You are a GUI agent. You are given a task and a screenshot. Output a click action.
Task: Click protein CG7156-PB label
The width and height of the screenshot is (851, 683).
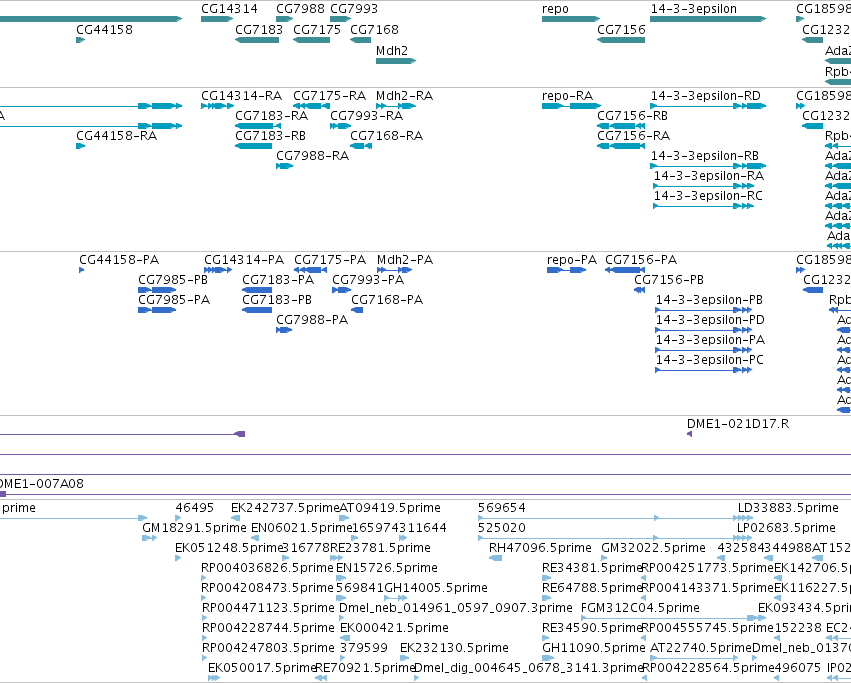tap(669, 280)
